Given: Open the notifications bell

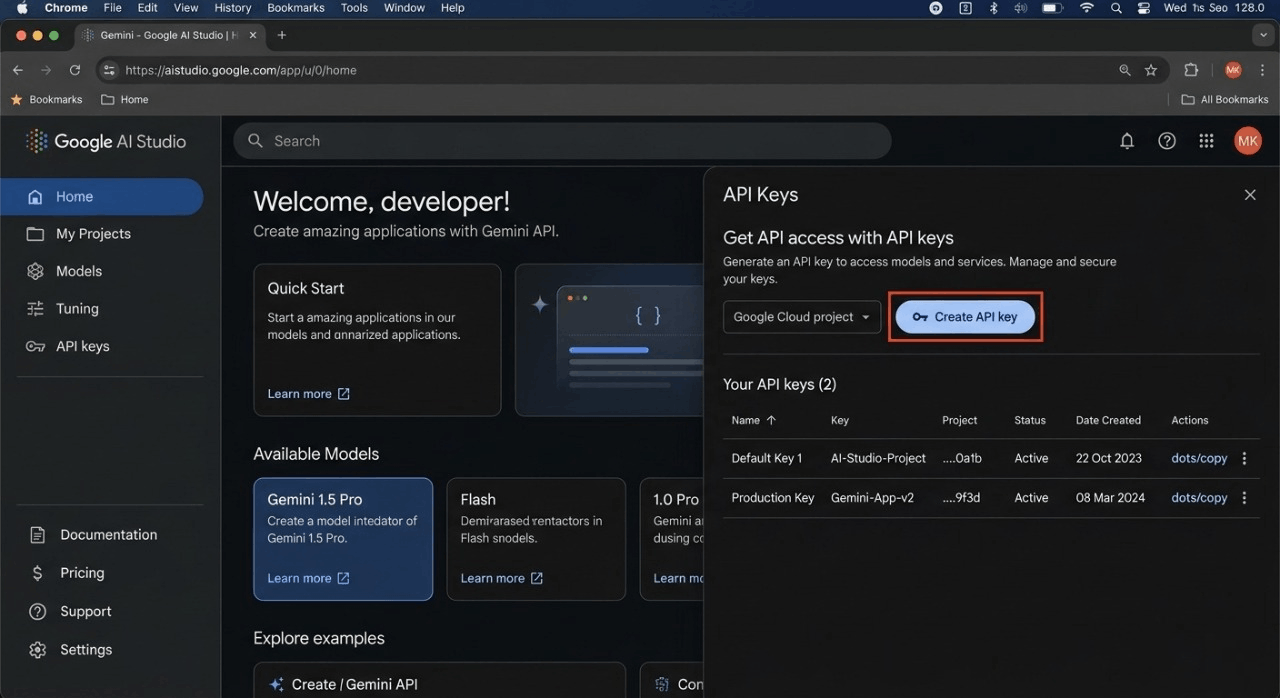Looking at the screenshot, I should (1127, 141).
